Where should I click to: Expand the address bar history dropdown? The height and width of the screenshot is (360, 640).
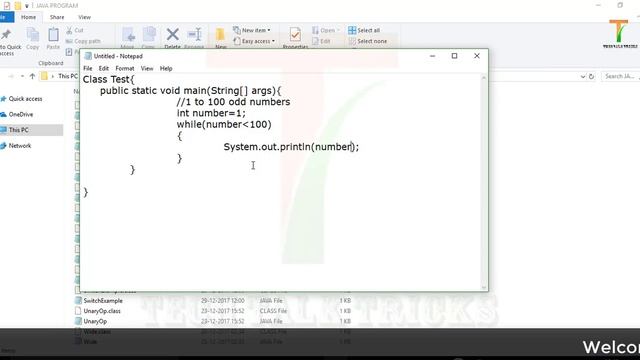click(583, 76)
